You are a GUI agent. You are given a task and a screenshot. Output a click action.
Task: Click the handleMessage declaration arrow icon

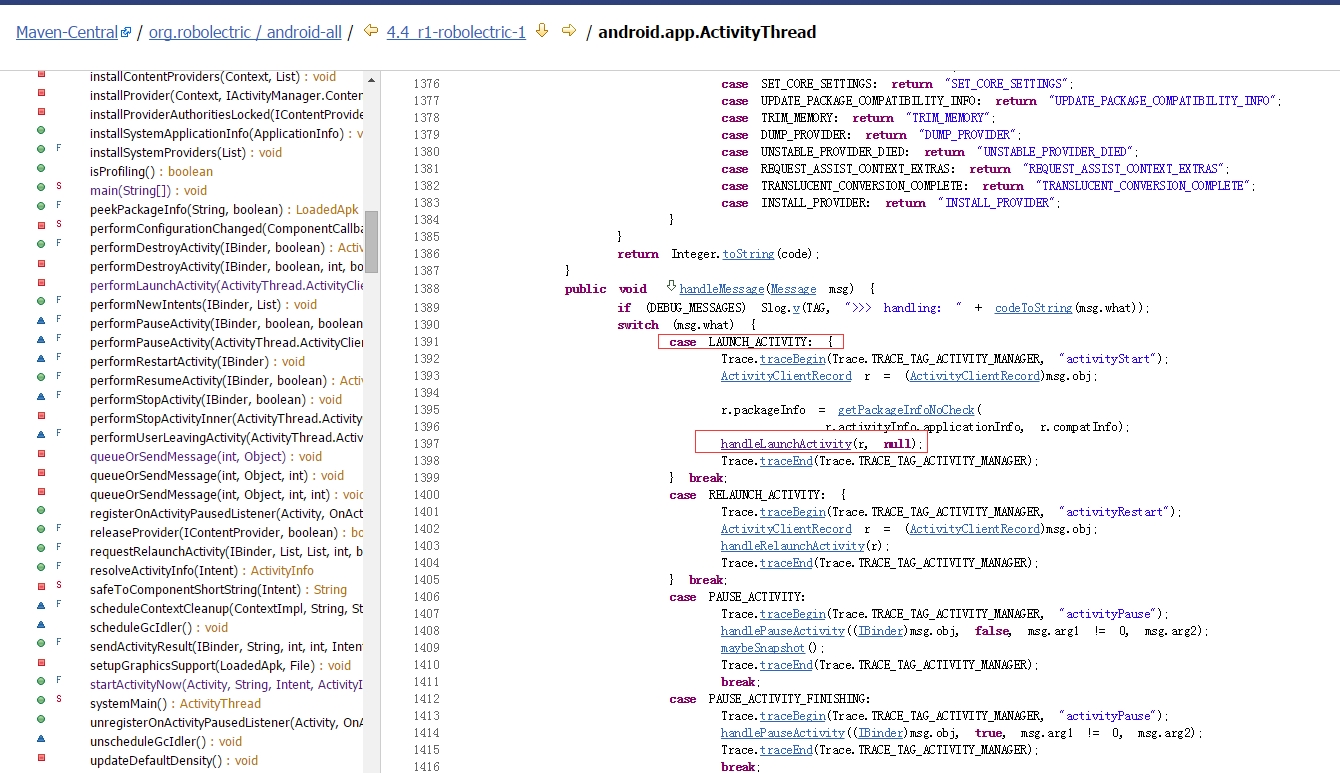pos(671,287)
